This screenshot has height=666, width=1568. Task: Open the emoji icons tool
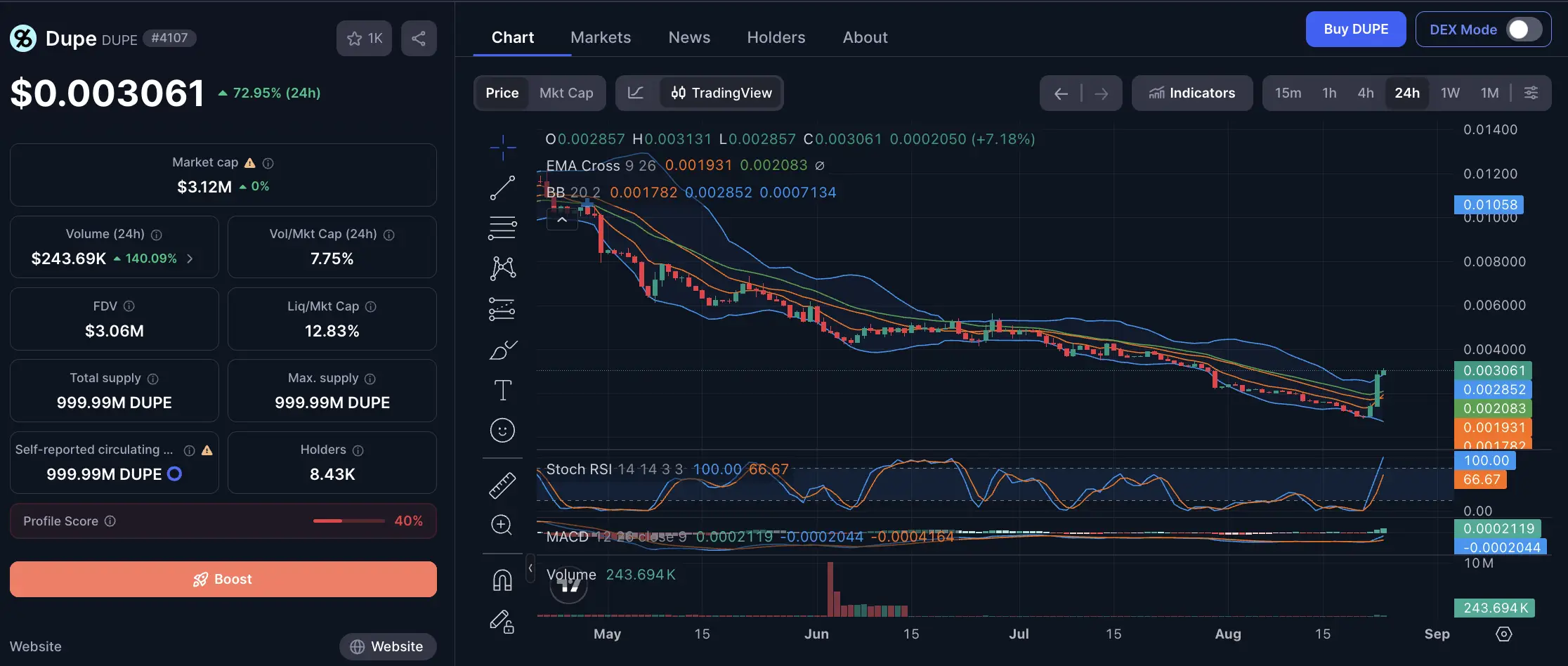502,430
